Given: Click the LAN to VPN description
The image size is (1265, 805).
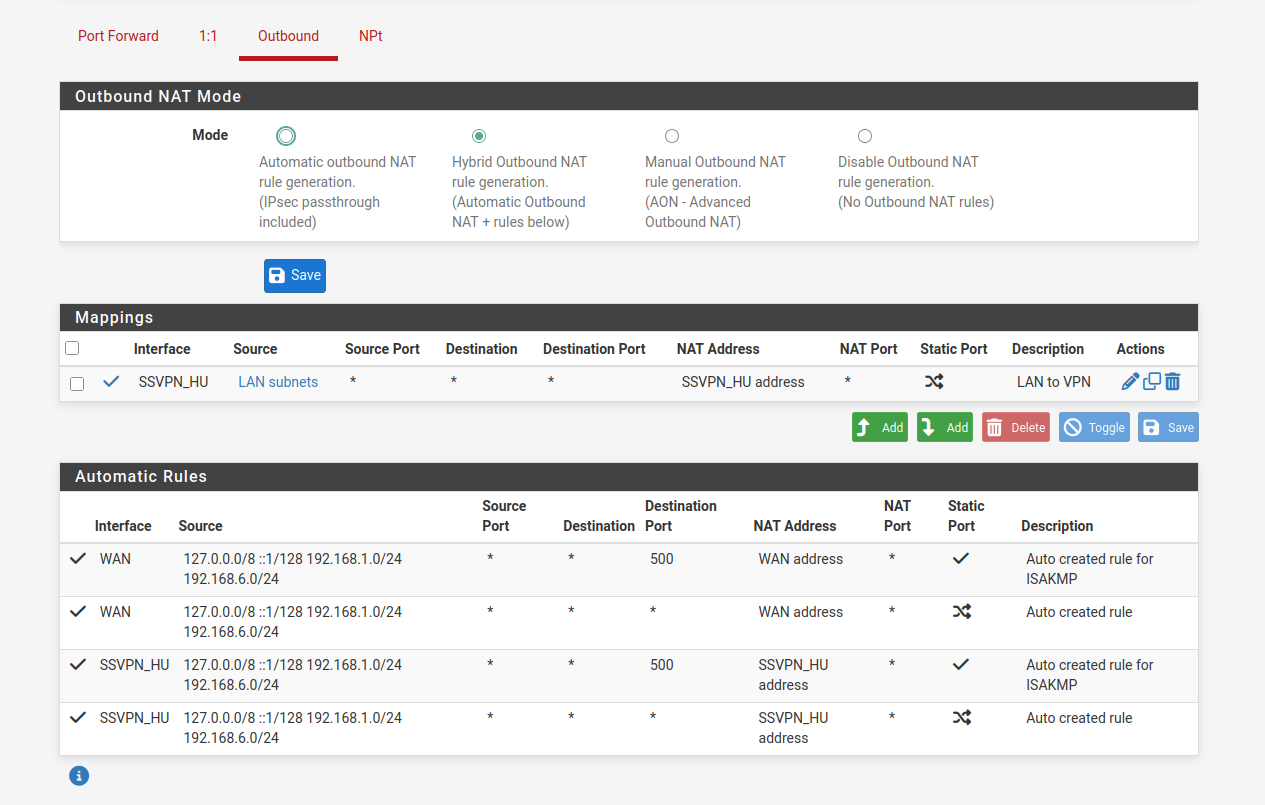Looking at the screenshot, I should pyautogui.click(x=1054, y=382).
